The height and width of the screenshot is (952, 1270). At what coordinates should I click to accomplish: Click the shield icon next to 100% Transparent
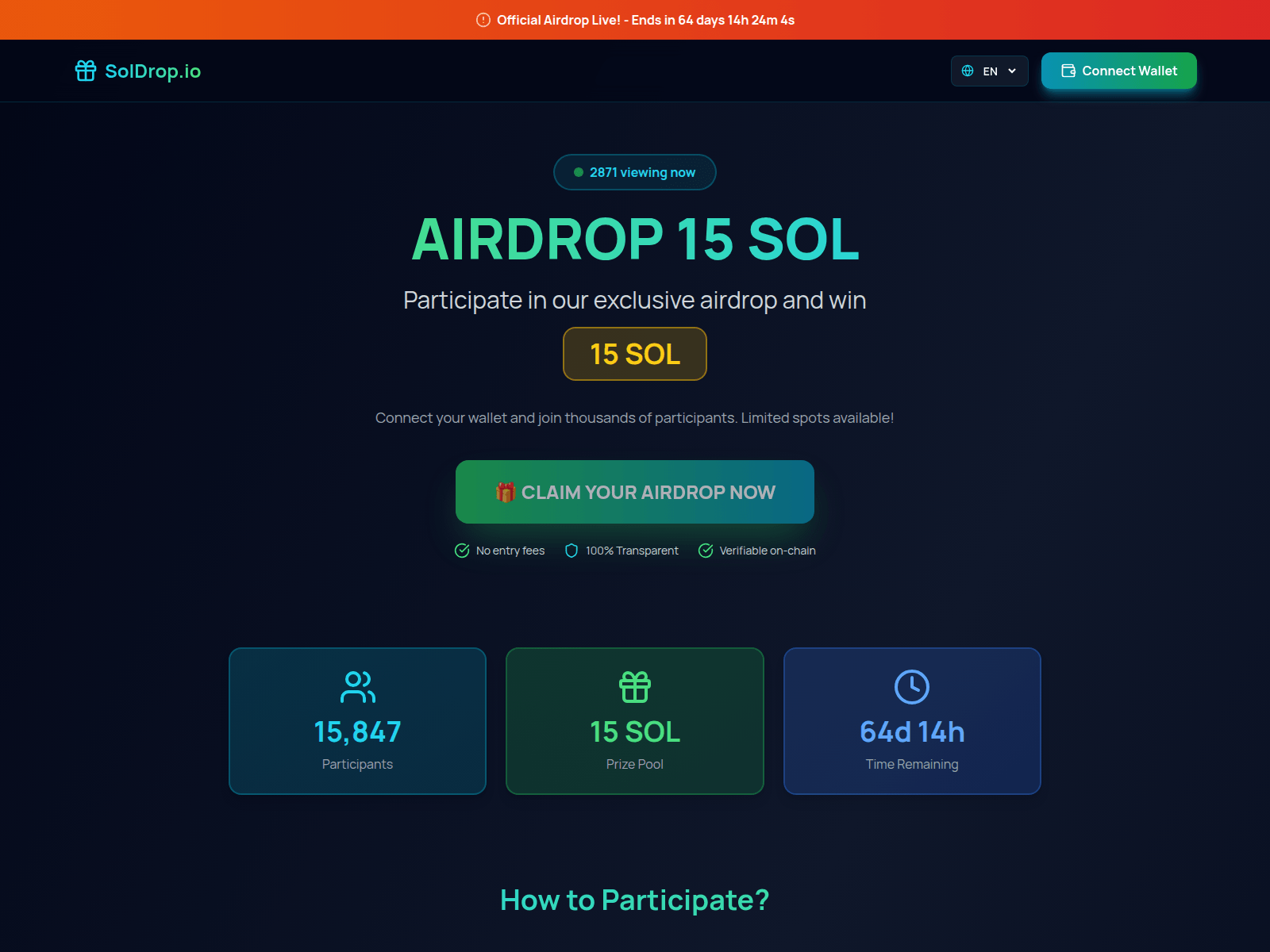click(571, 551)
